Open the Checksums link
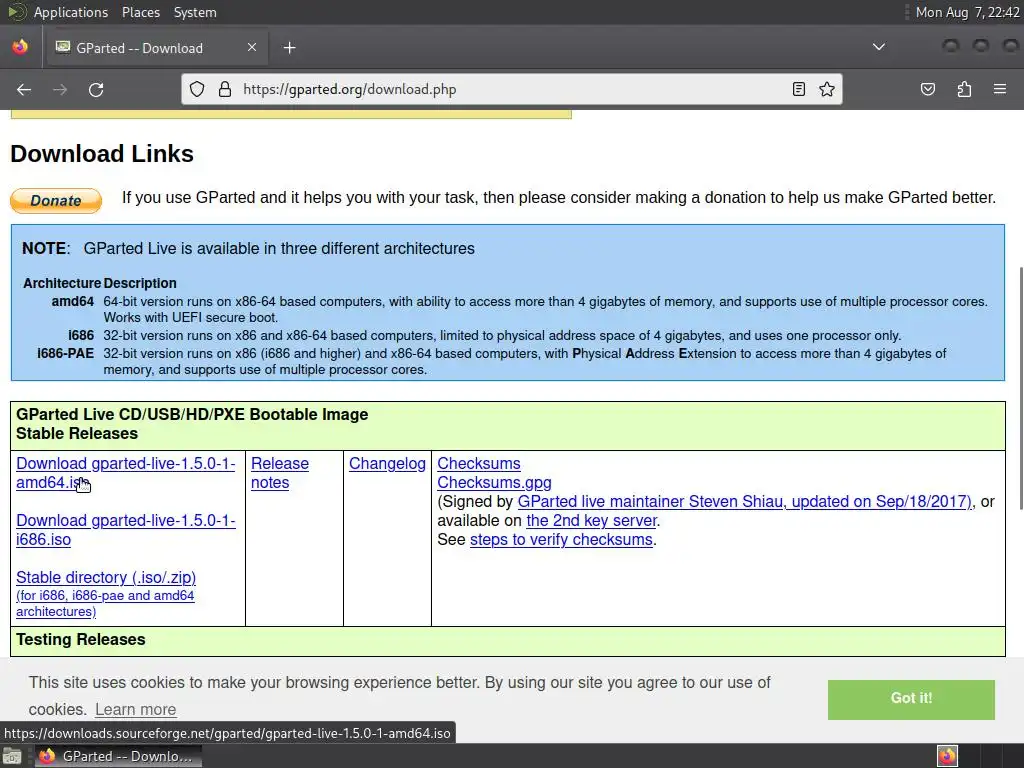Viewport: 1024px width, 768px height. (479, 464)
